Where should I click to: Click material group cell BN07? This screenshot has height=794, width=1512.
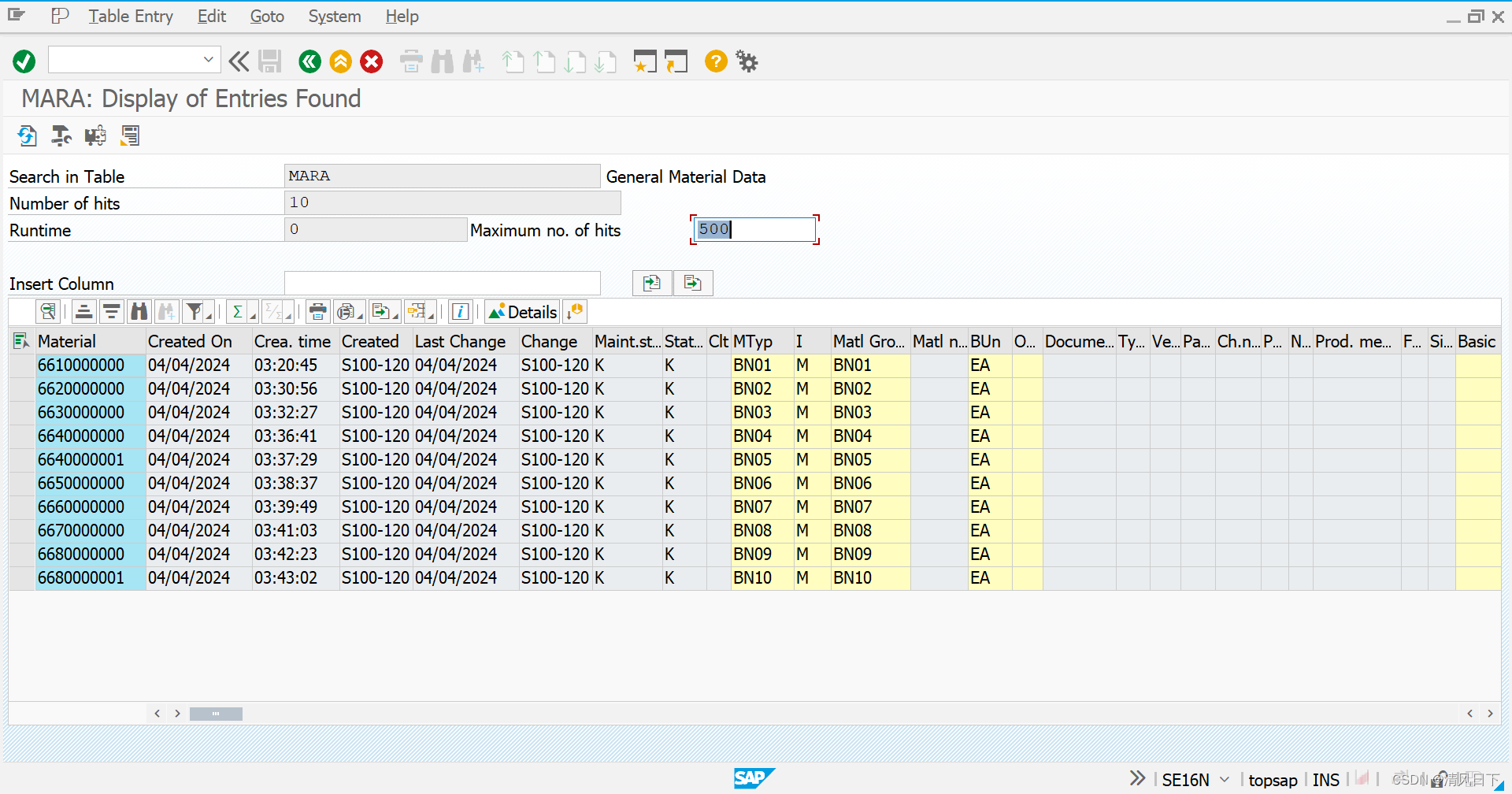click(x=870, y=506)
